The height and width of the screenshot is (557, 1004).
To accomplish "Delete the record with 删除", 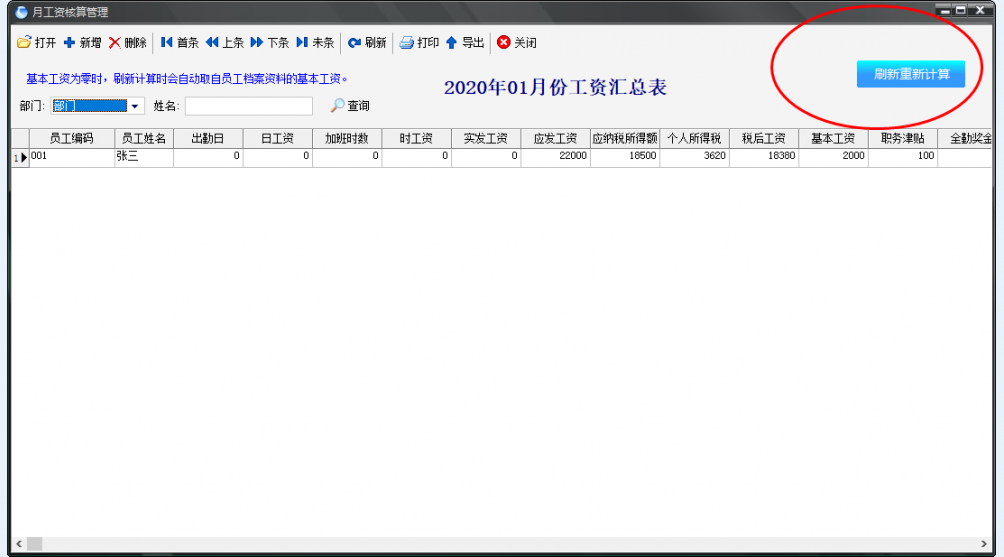I will [127, 42].
